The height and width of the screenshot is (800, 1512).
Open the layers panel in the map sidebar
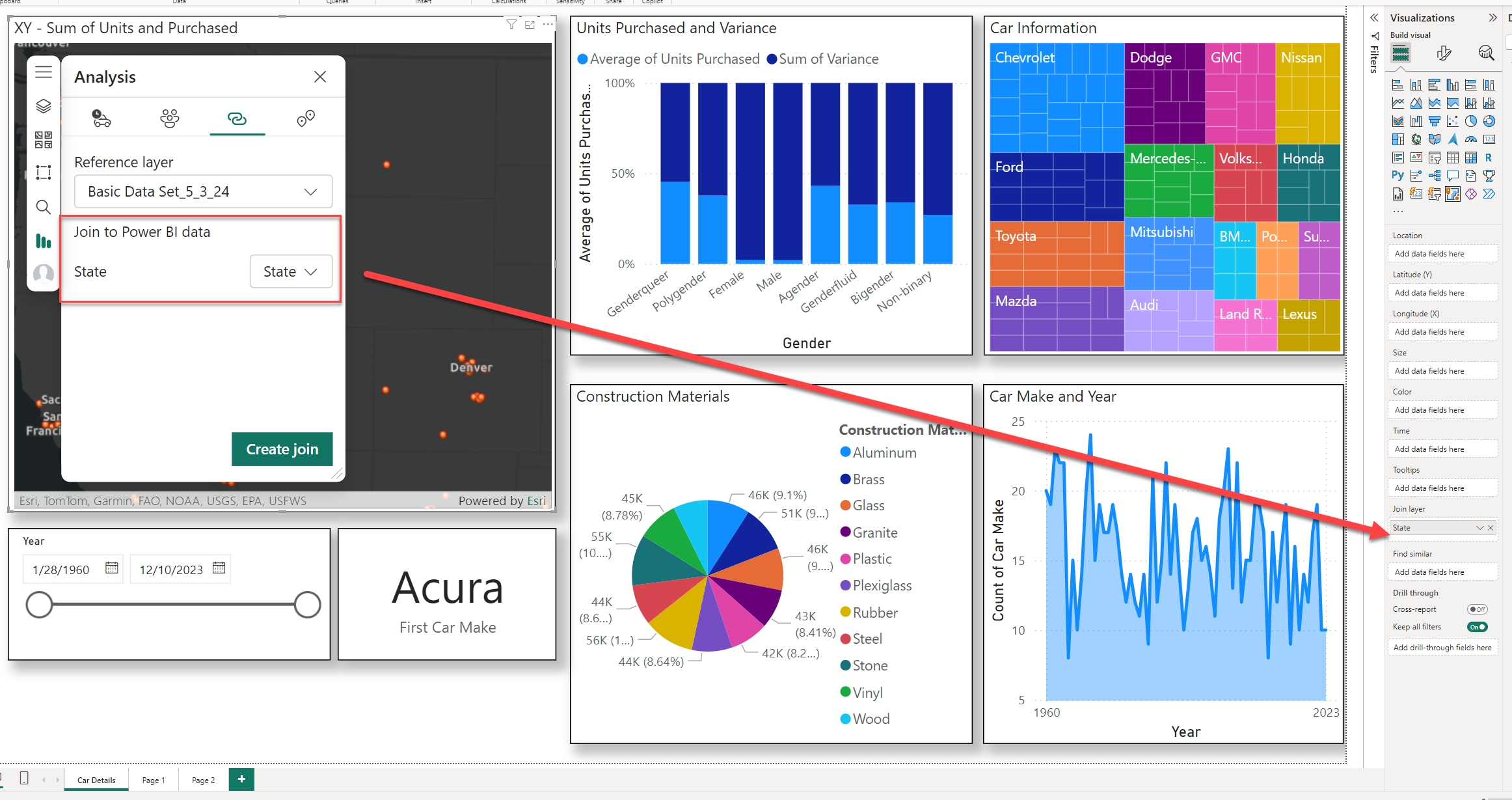44,105
